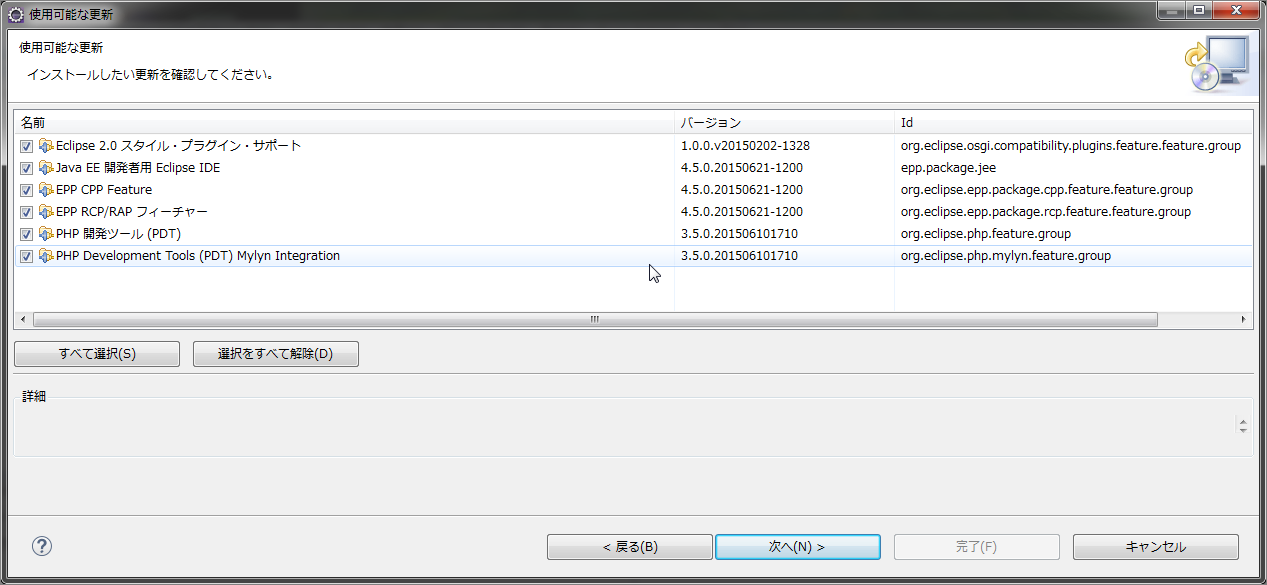The image size is (1267, 585).
Task: Click the 次へ(N) button to continue
Action: [x=797, y=546]
